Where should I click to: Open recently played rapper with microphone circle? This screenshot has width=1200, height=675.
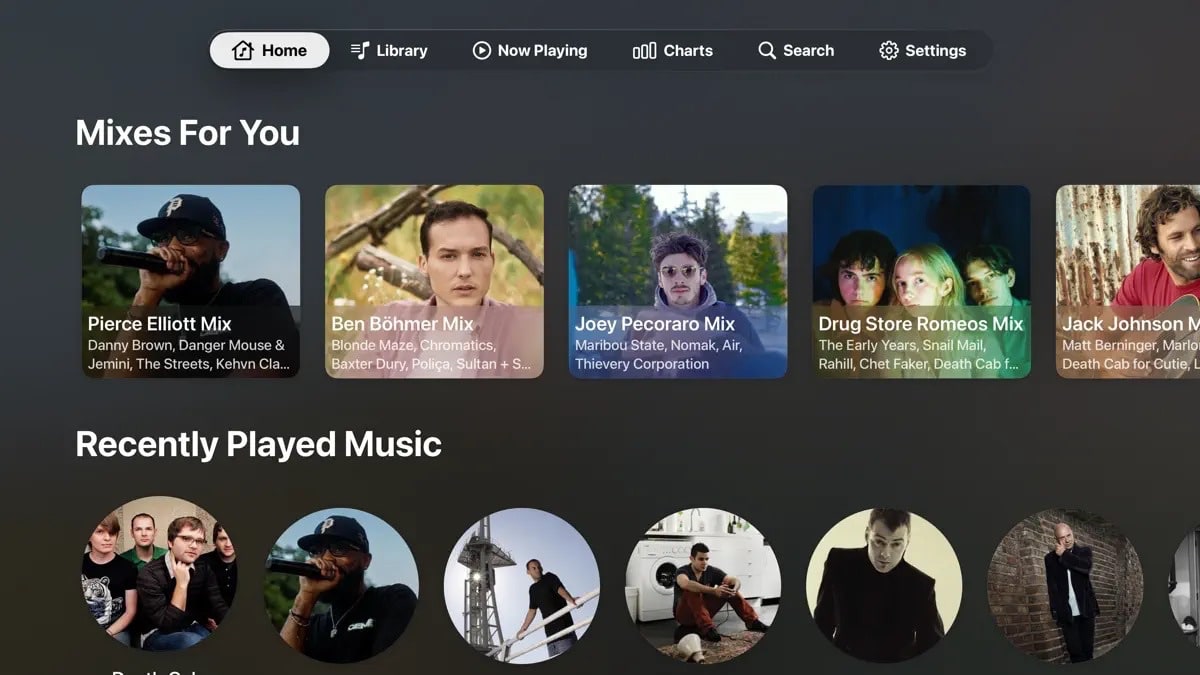[x=341, y=586]
